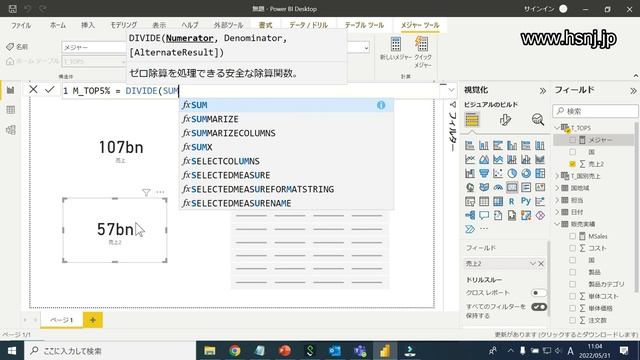The height and width of the screenshot is (360, 640).
Task: Choose the pie chart visual
Action: pos(512,173)
